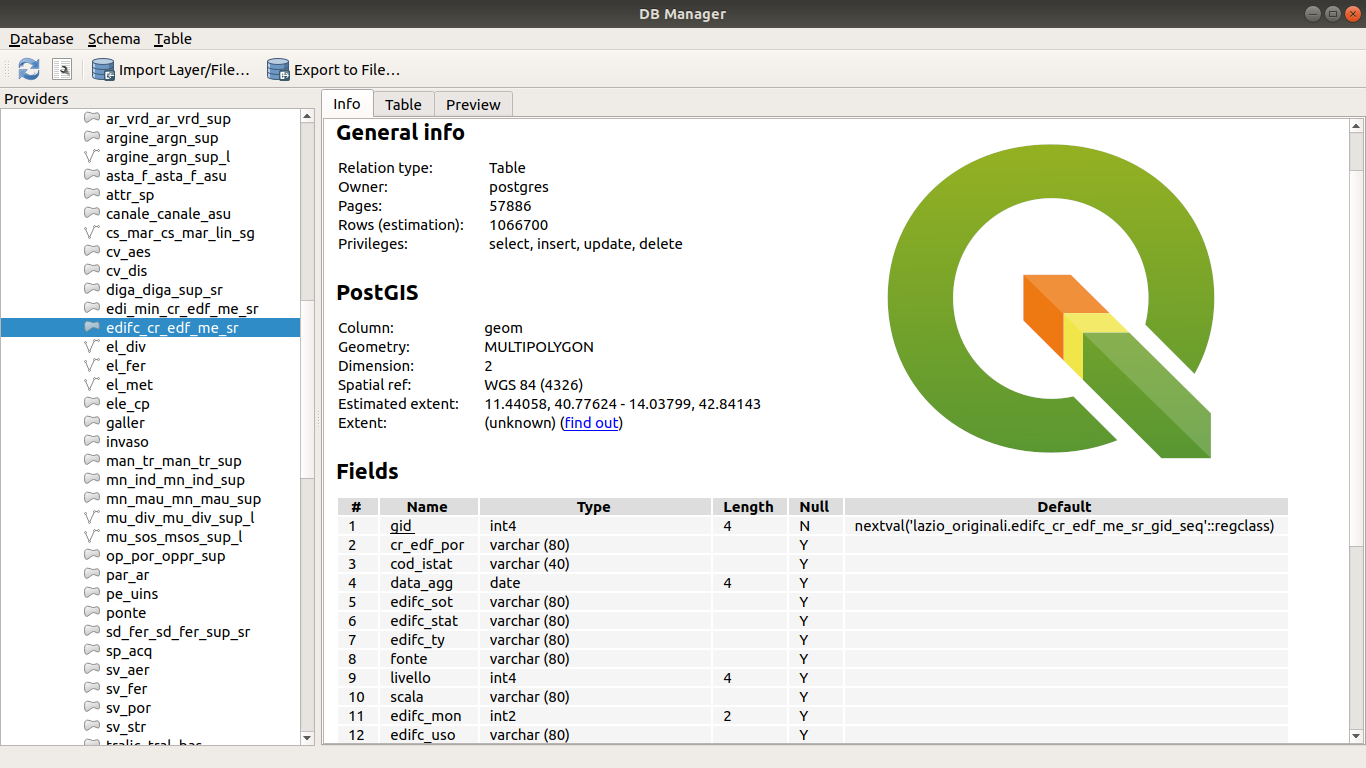Click polygon icon beside ponte table
The image size is (1366, 768).
coord(92,613)
